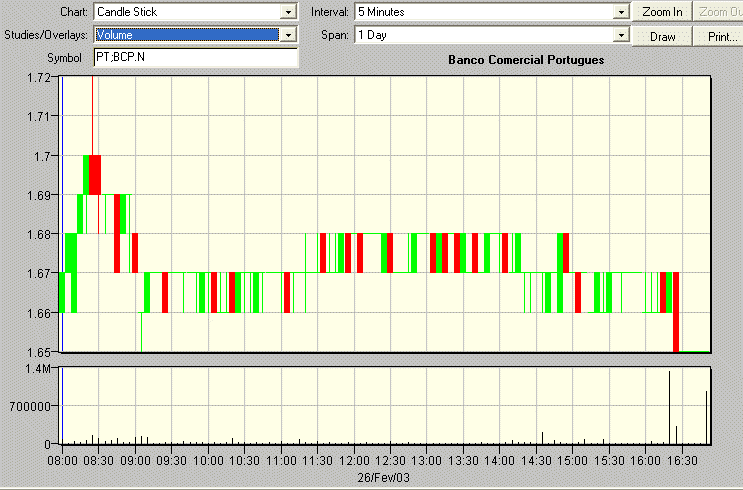Click the Zoom In button
The height and width of the screenshot is (490, 743).
[662, 12]
